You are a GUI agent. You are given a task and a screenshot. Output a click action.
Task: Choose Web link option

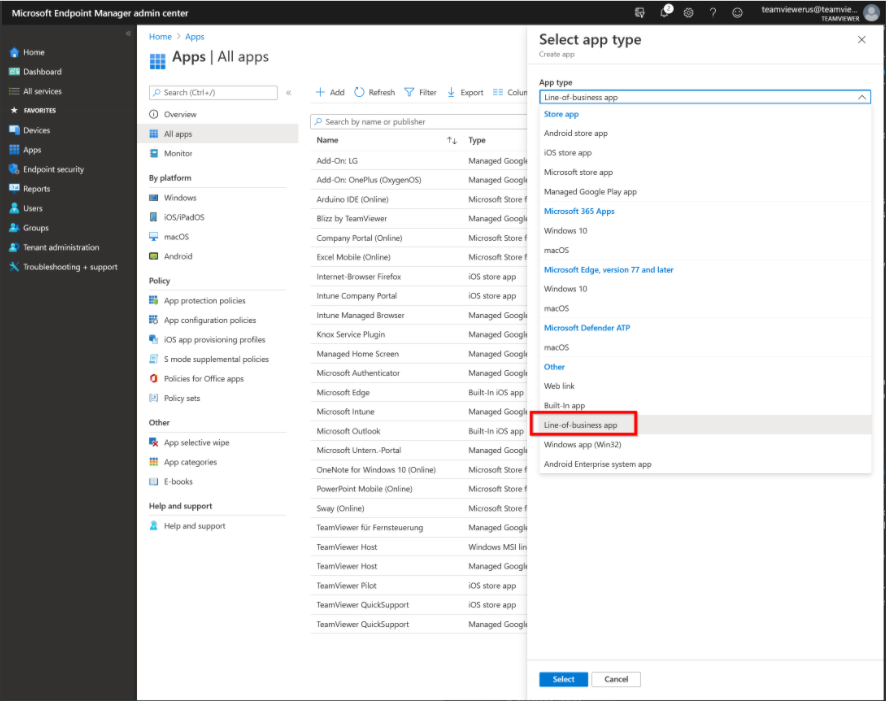[705, 386]
